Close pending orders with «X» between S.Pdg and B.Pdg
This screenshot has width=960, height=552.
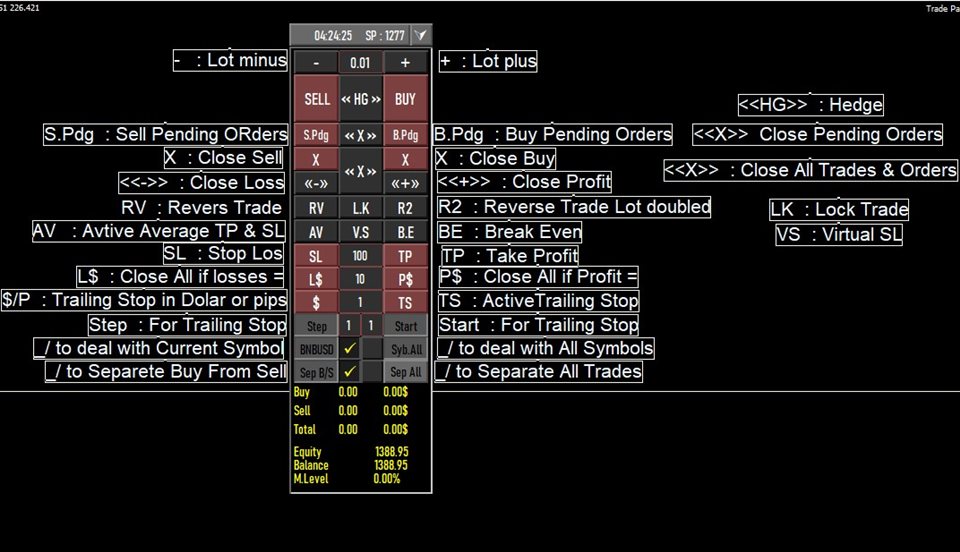(361, 135)
